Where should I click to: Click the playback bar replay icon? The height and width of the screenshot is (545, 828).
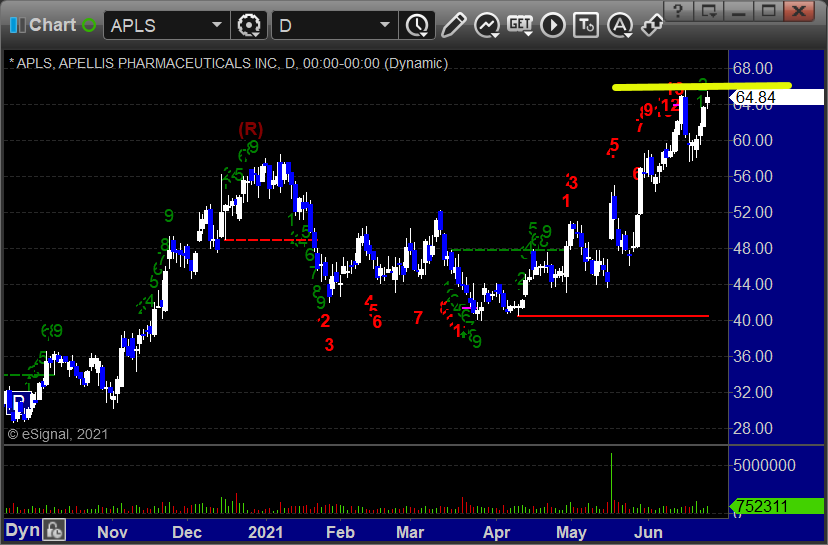[x=553, y=25]
